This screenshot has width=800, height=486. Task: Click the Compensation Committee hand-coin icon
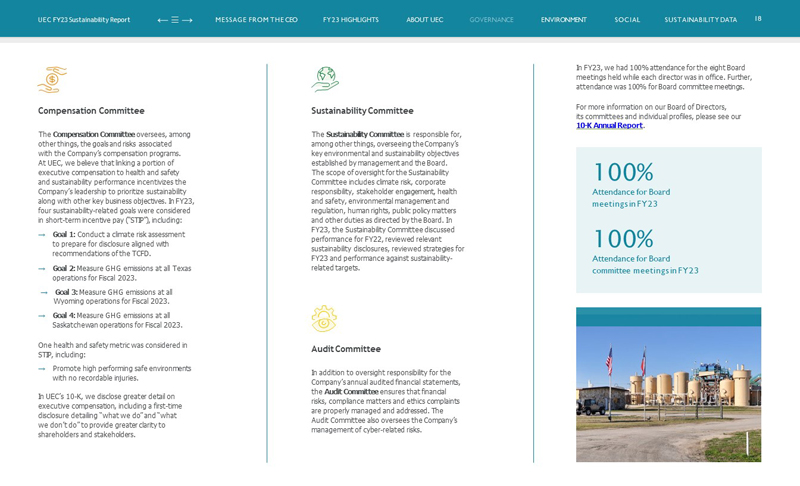coord(52,80)
